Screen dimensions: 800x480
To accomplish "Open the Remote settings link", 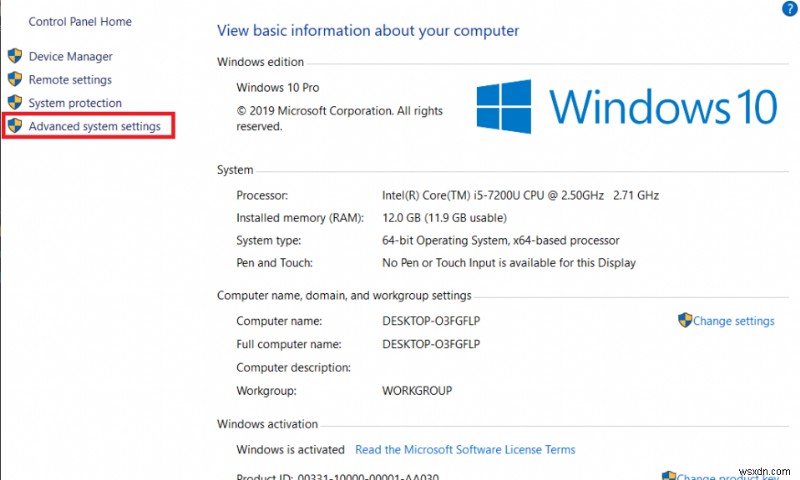I will (70, 80).
